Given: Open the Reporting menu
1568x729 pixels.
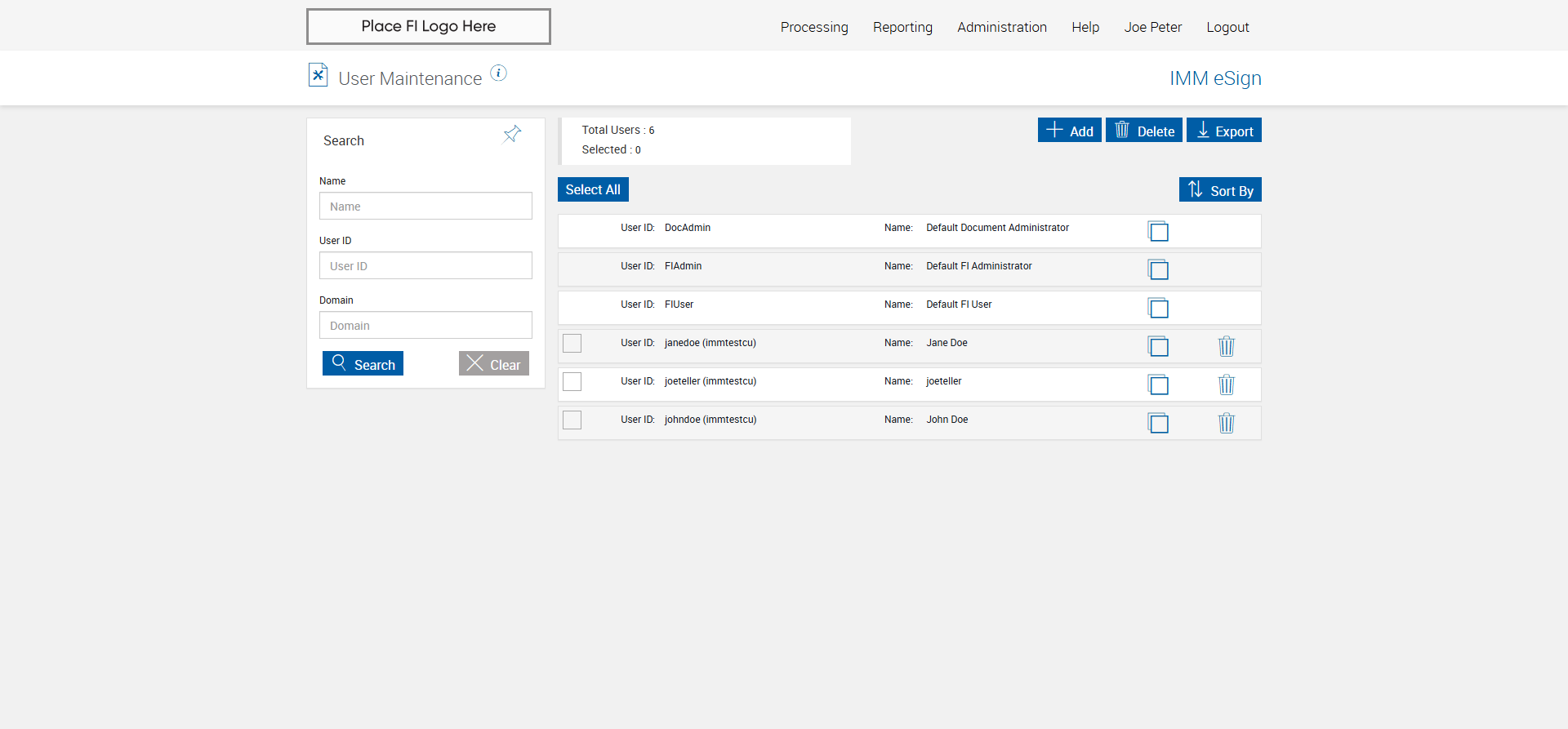Looking at the screenshot, I should tap(902, 27).
